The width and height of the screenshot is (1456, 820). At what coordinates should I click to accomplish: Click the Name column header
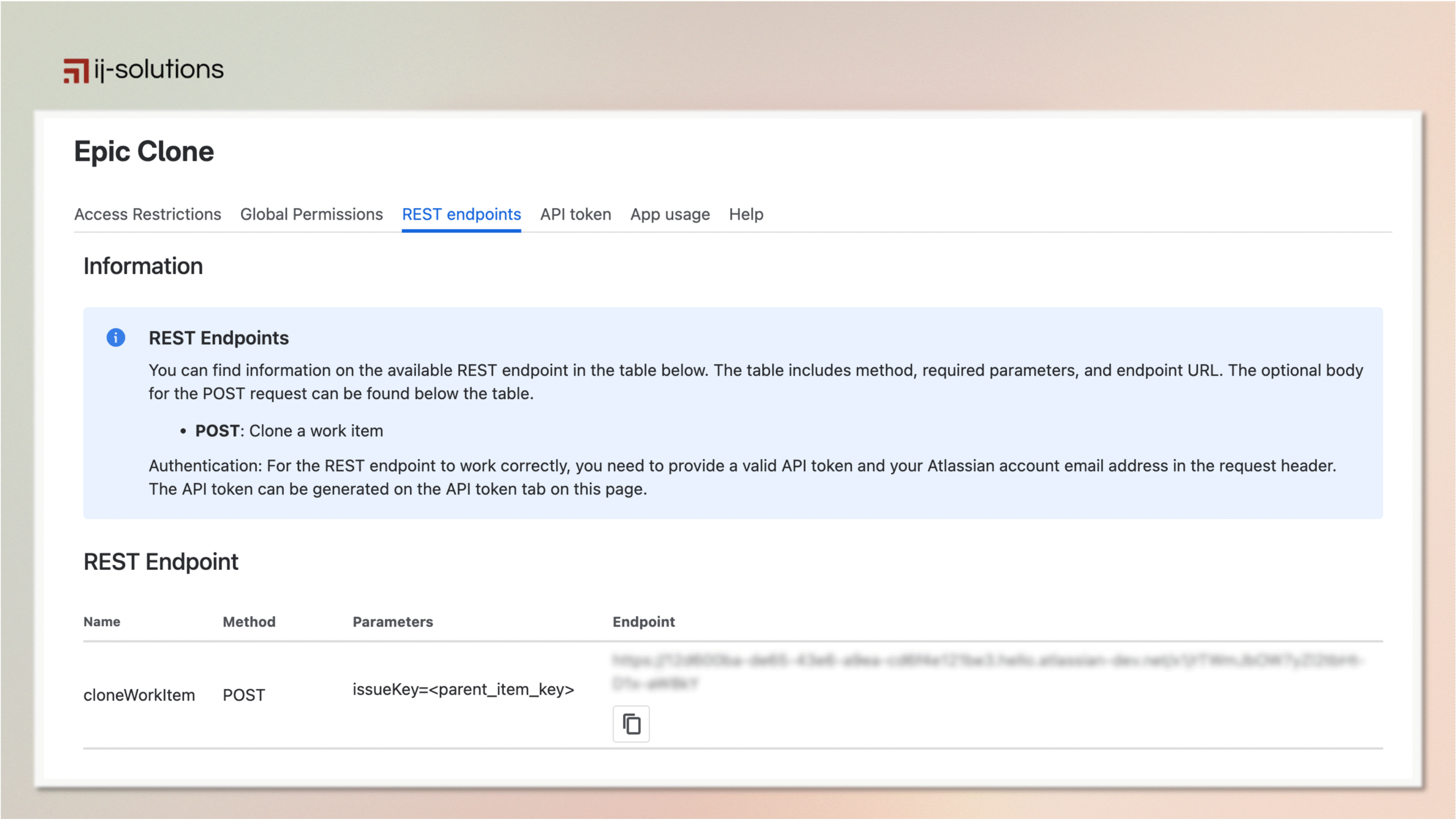click(x=102, y=622)
